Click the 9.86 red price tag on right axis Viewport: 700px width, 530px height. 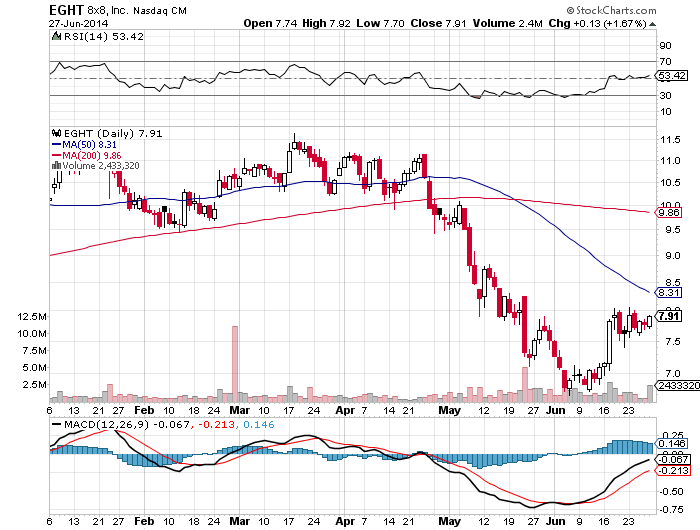click(668, 213)
